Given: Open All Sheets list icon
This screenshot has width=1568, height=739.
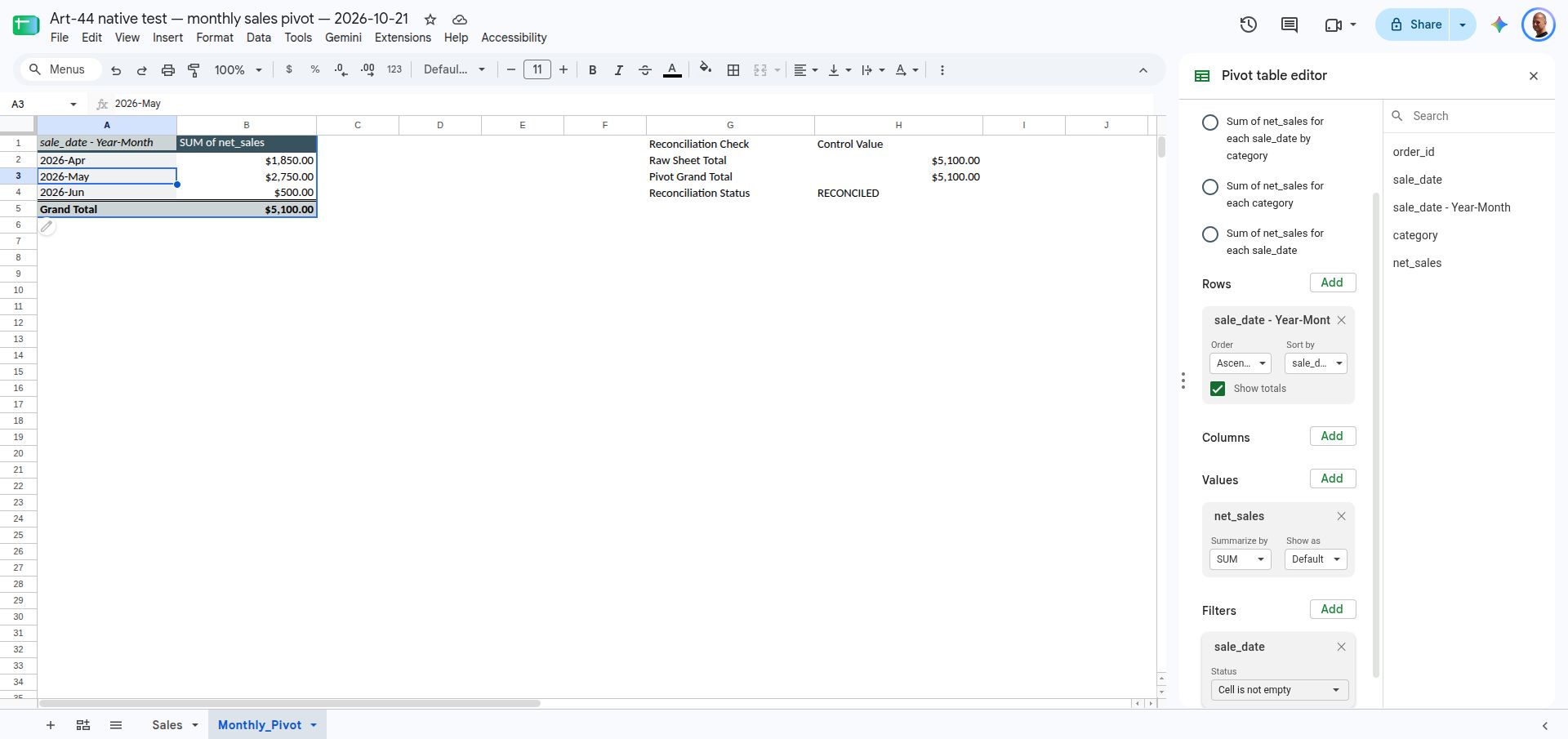Looking at the screenshot, I should (x=116, y=725).
